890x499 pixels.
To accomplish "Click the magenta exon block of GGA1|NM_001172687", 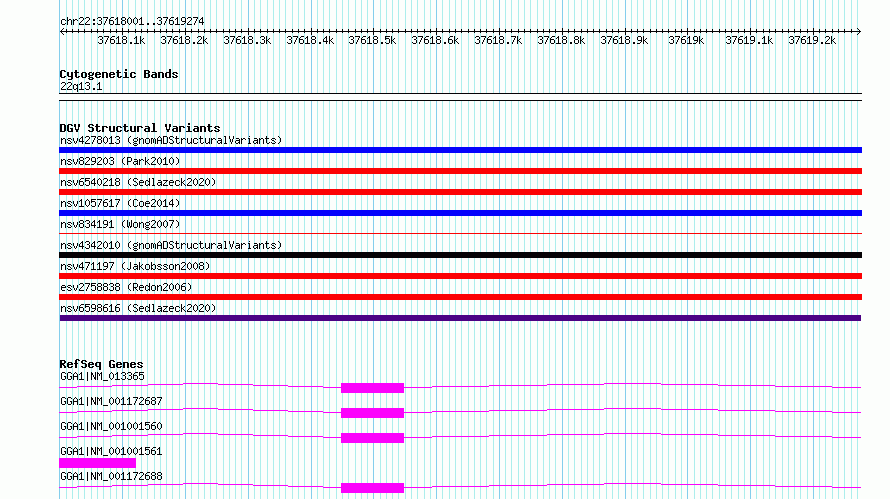I will tap(372, 413).
